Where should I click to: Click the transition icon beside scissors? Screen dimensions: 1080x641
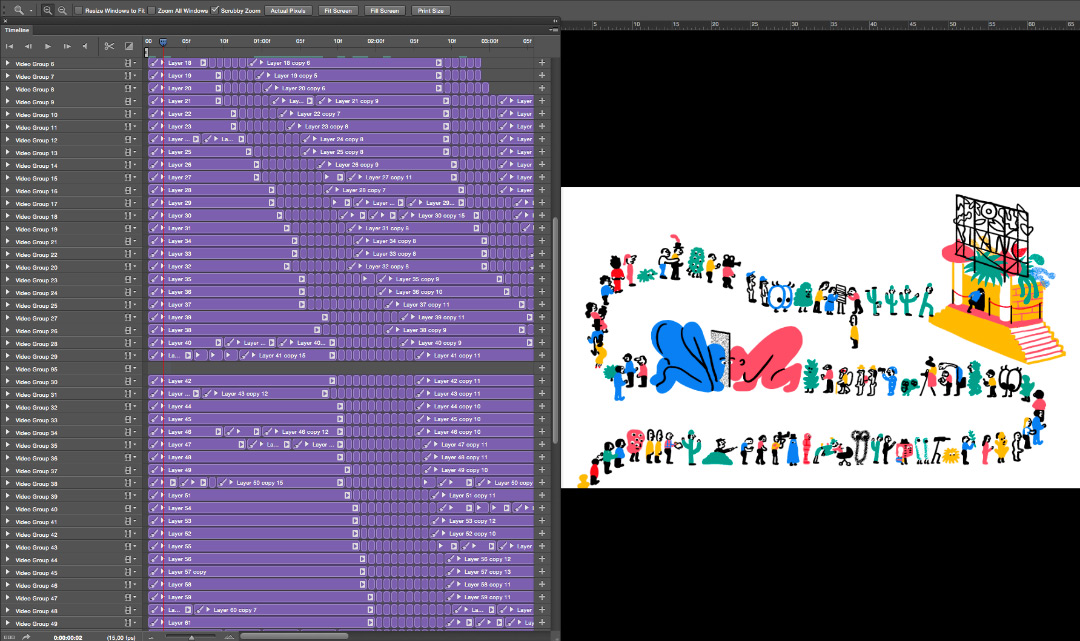coord(129,46)
